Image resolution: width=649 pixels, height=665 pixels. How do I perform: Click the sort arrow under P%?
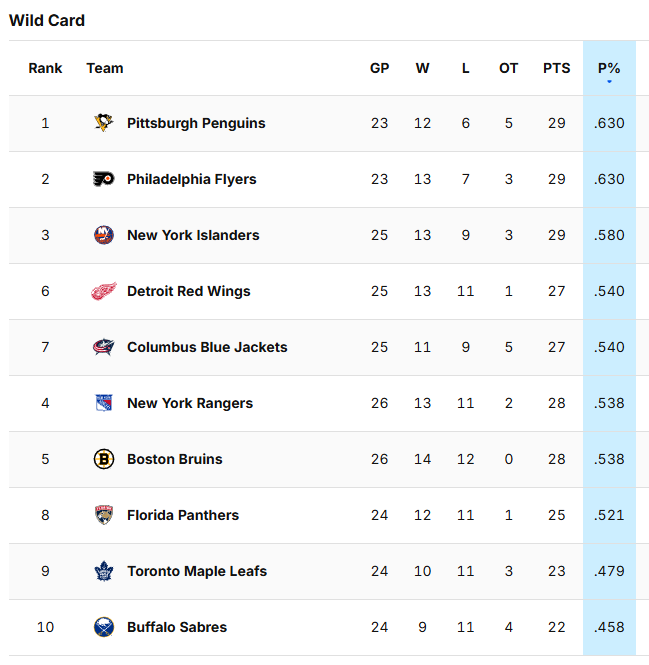coord(609,81)
